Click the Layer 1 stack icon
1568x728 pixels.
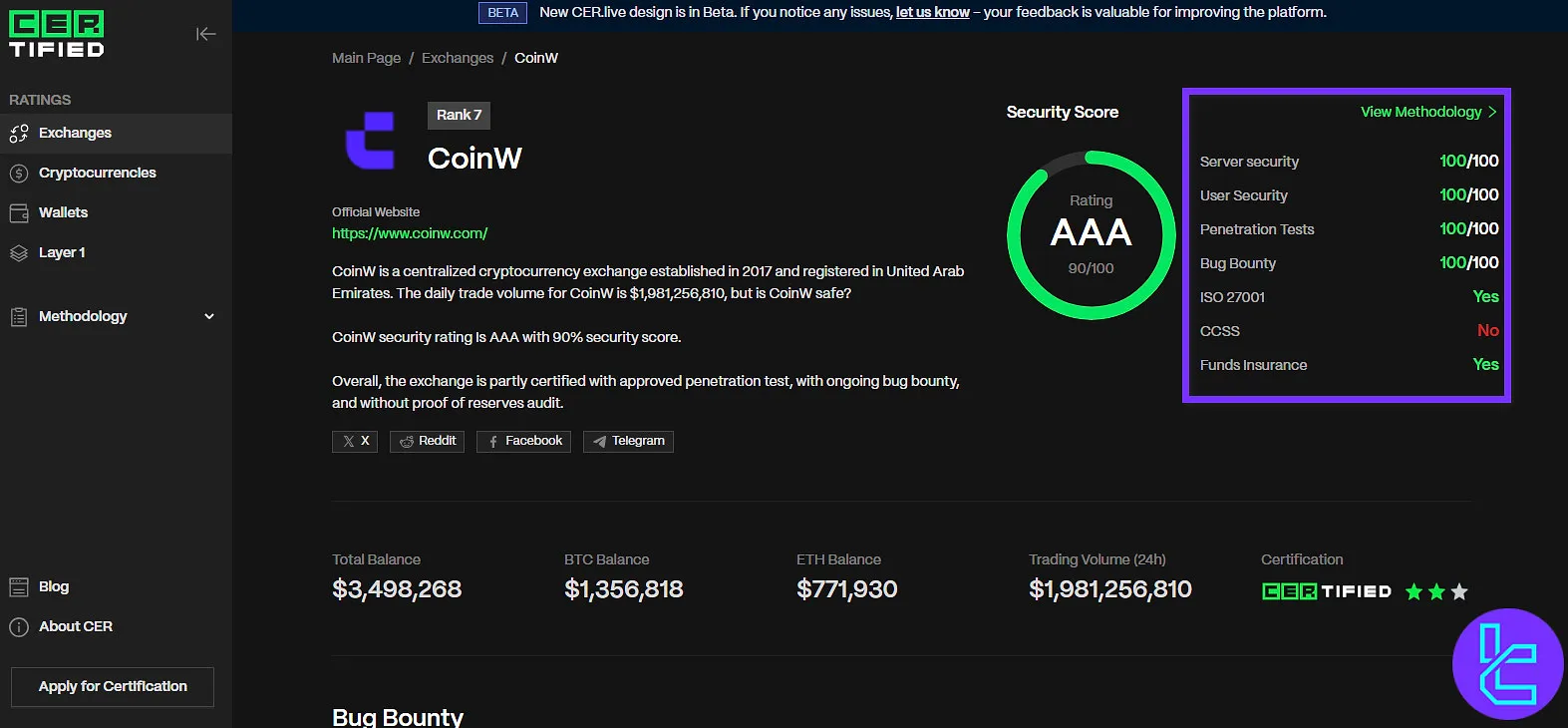click(x=19, y=253)
